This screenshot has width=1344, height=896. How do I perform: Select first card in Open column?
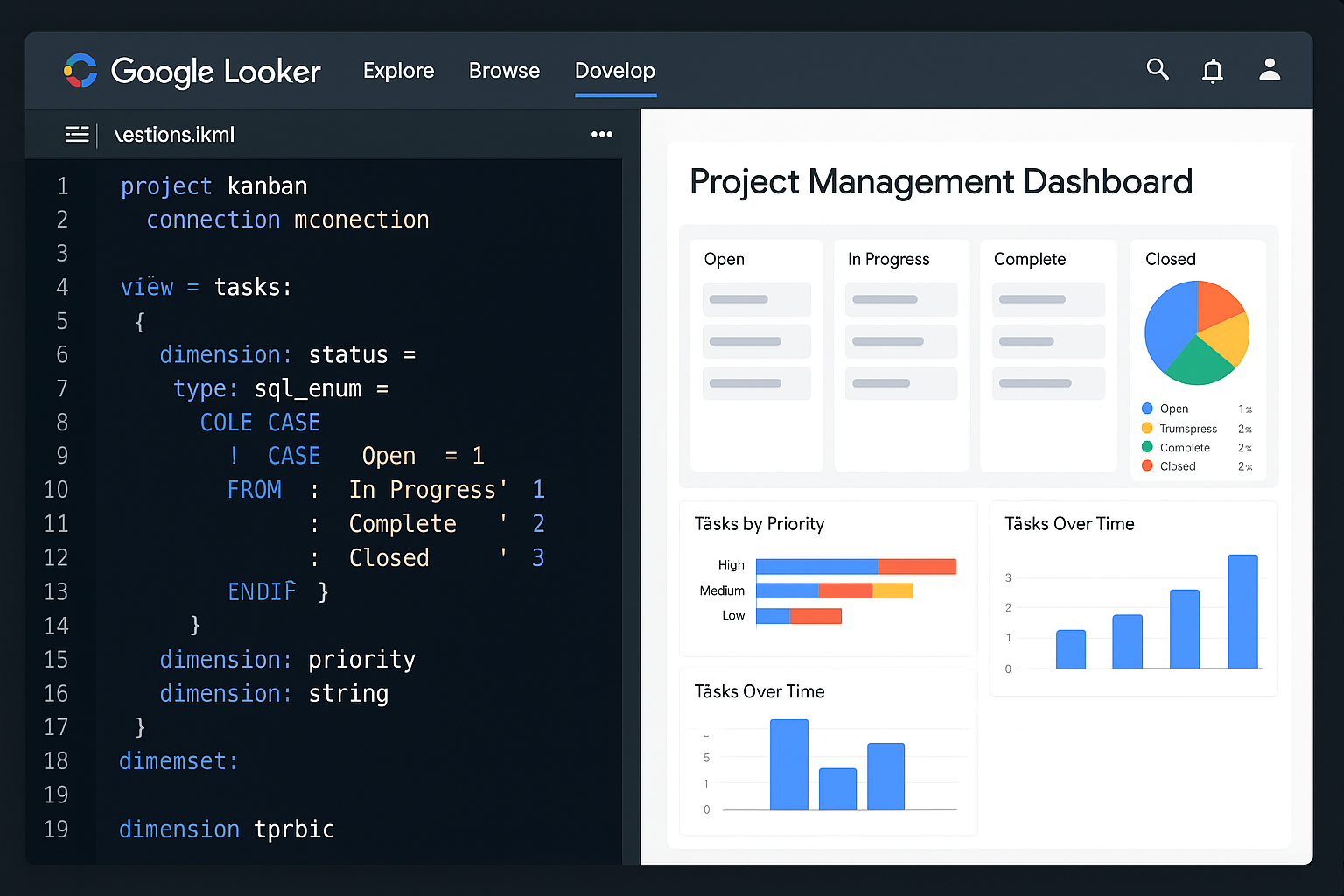[x=757, y=299]
